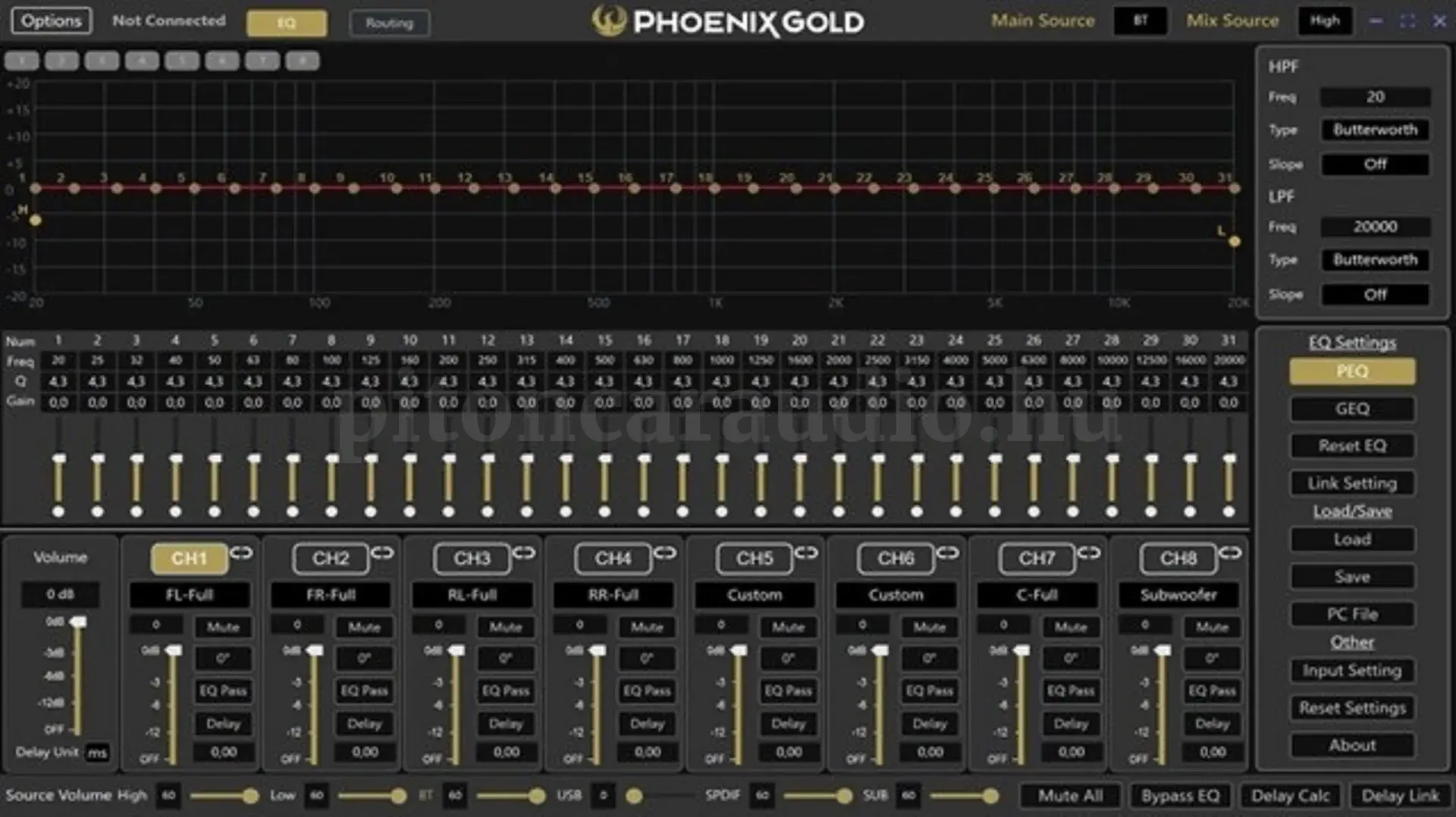
Task: Click Source Volume High slider knob
Action: [x=250, y=796]
